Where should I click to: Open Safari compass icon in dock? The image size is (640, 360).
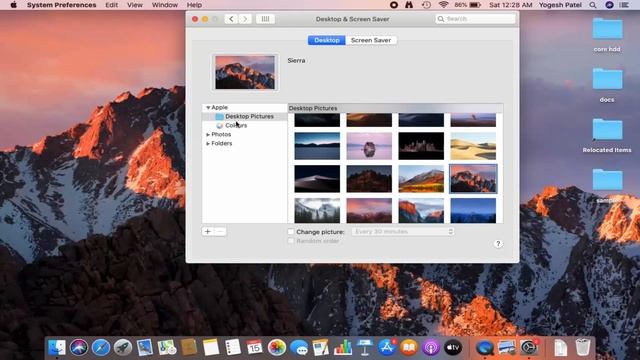(x=101, y=347)
